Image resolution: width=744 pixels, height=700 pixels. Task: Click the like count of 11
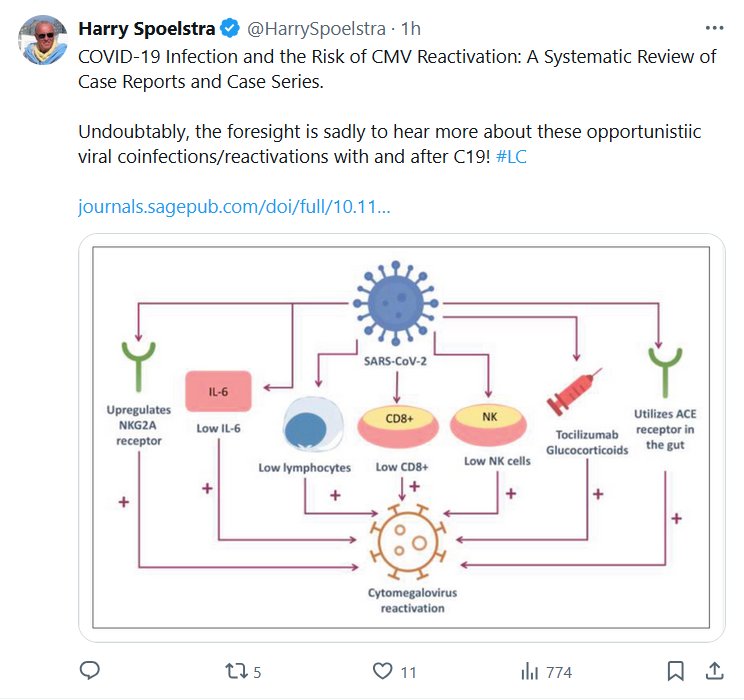(x=408, y=672)
